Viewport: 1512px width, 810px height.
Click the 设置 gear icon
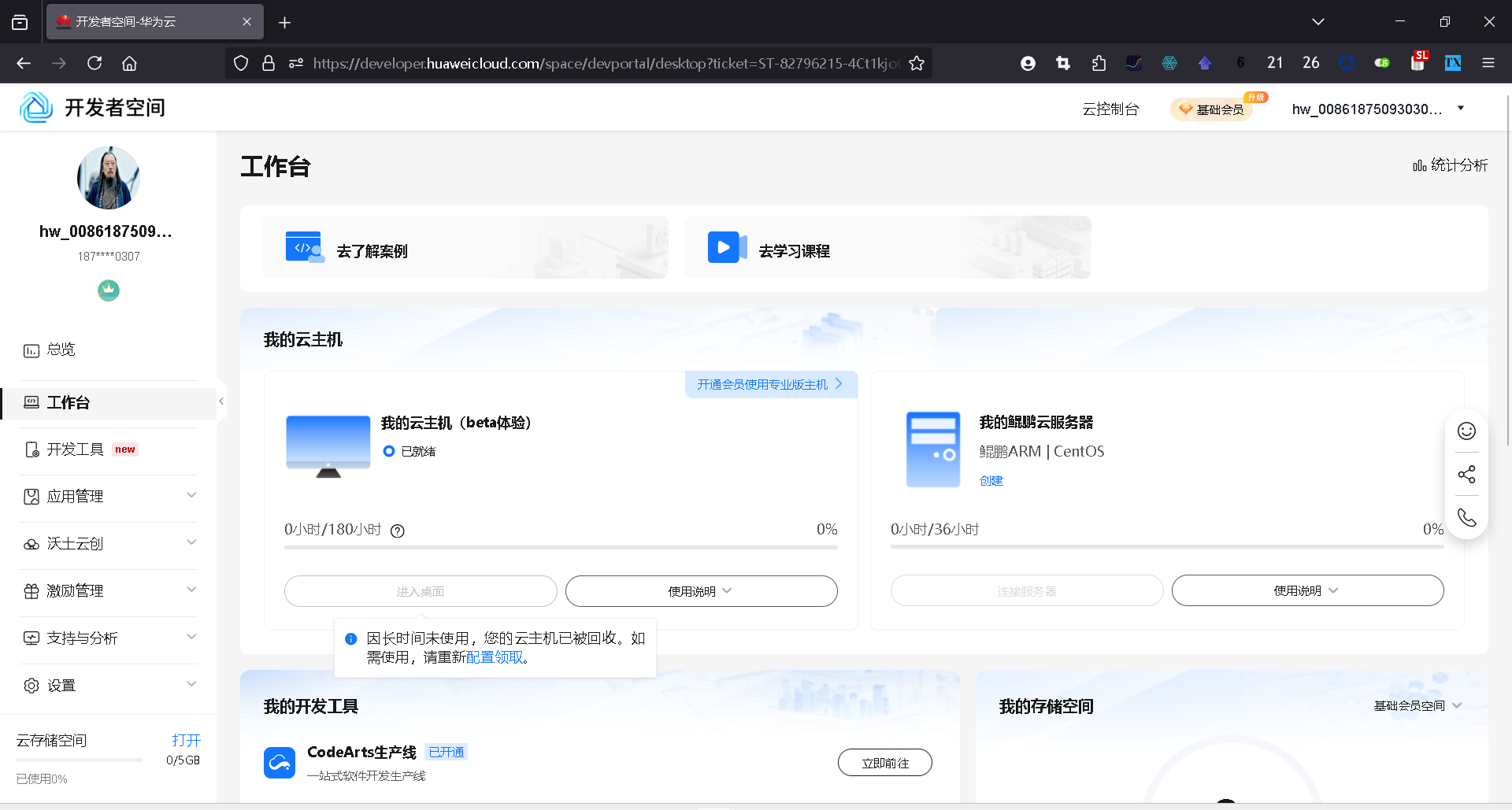pos(31,685)
